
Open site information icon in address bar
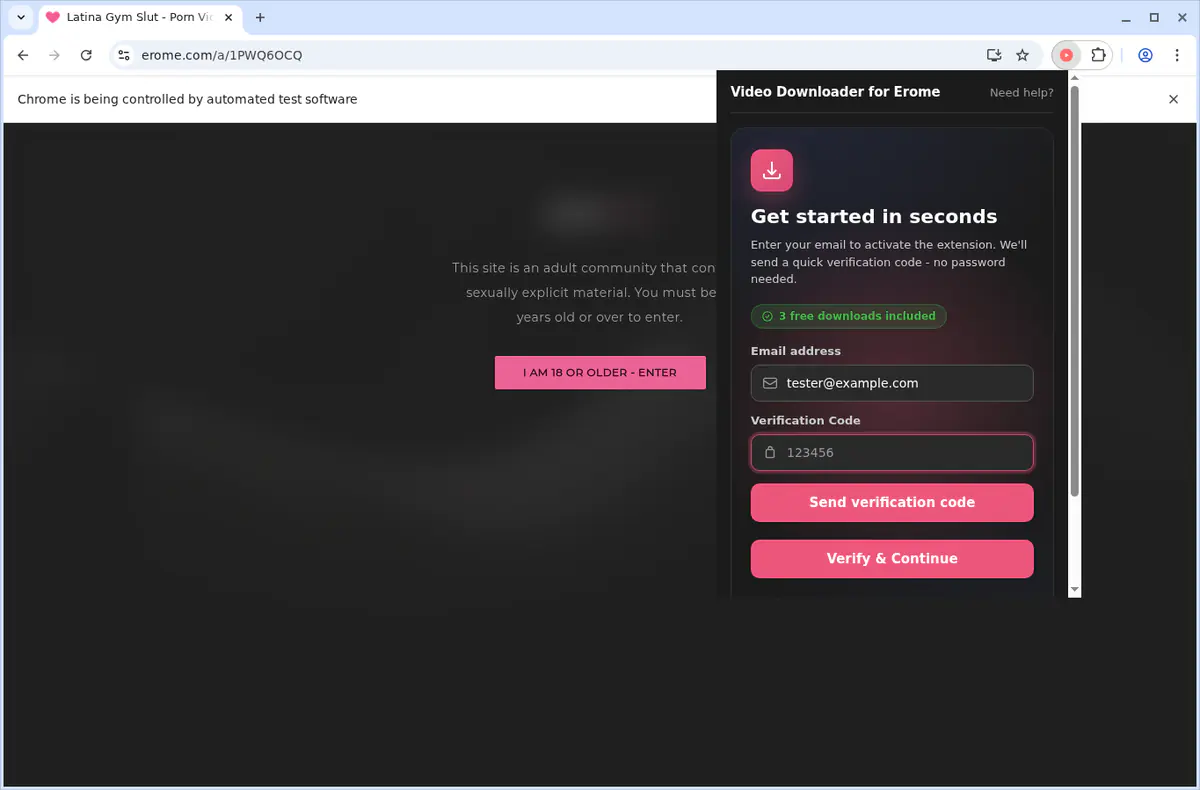123,55
